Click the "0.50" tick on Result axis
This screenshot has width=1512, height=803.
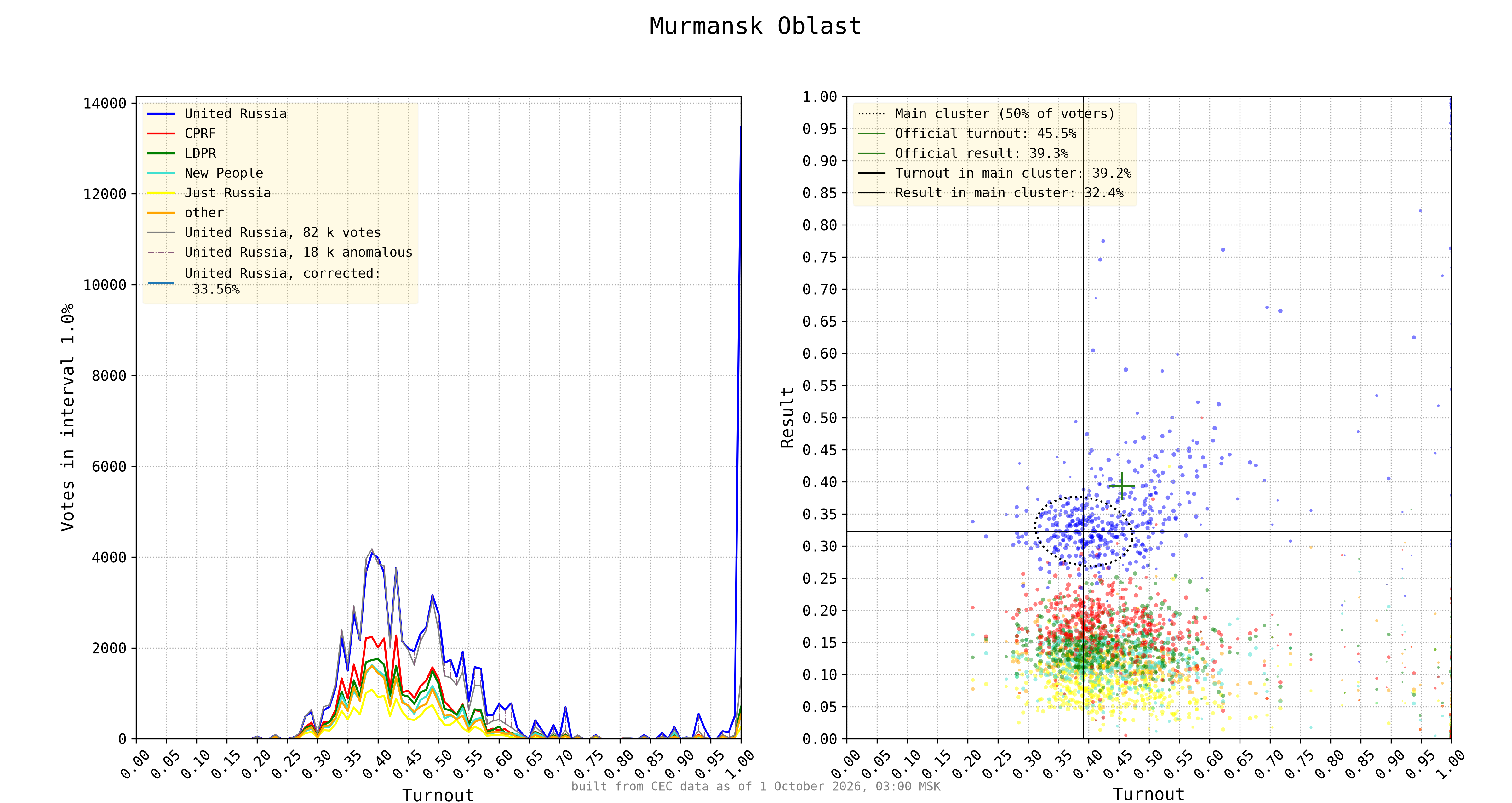pos(819,418)
